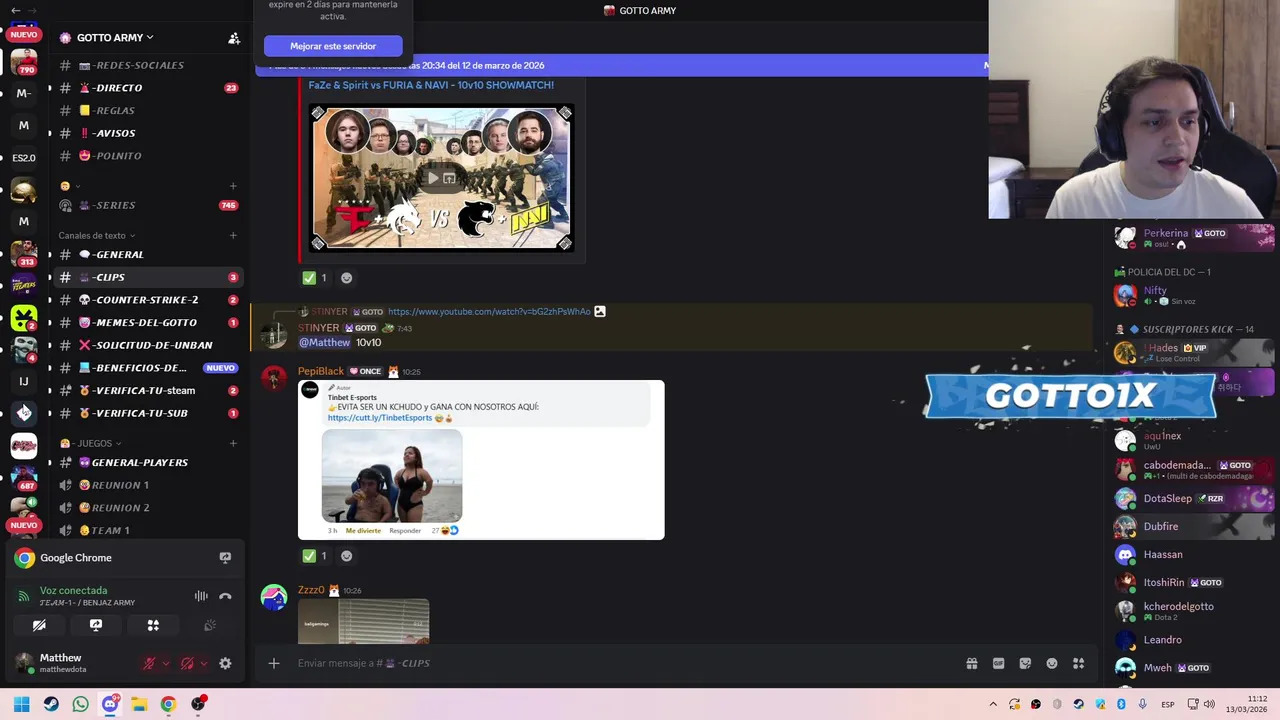Screen dimensions: 1280x720
Task: Click member DotaSleep in list
Action: 1194,498
